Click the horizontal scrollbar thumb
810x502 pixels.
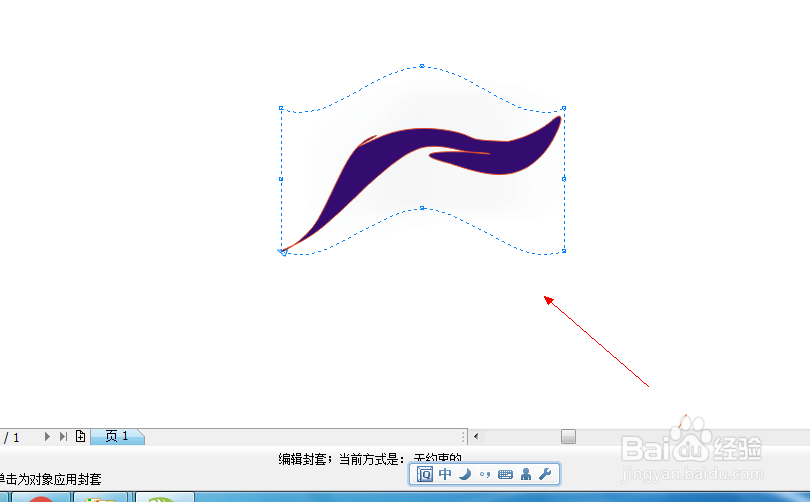568,436
